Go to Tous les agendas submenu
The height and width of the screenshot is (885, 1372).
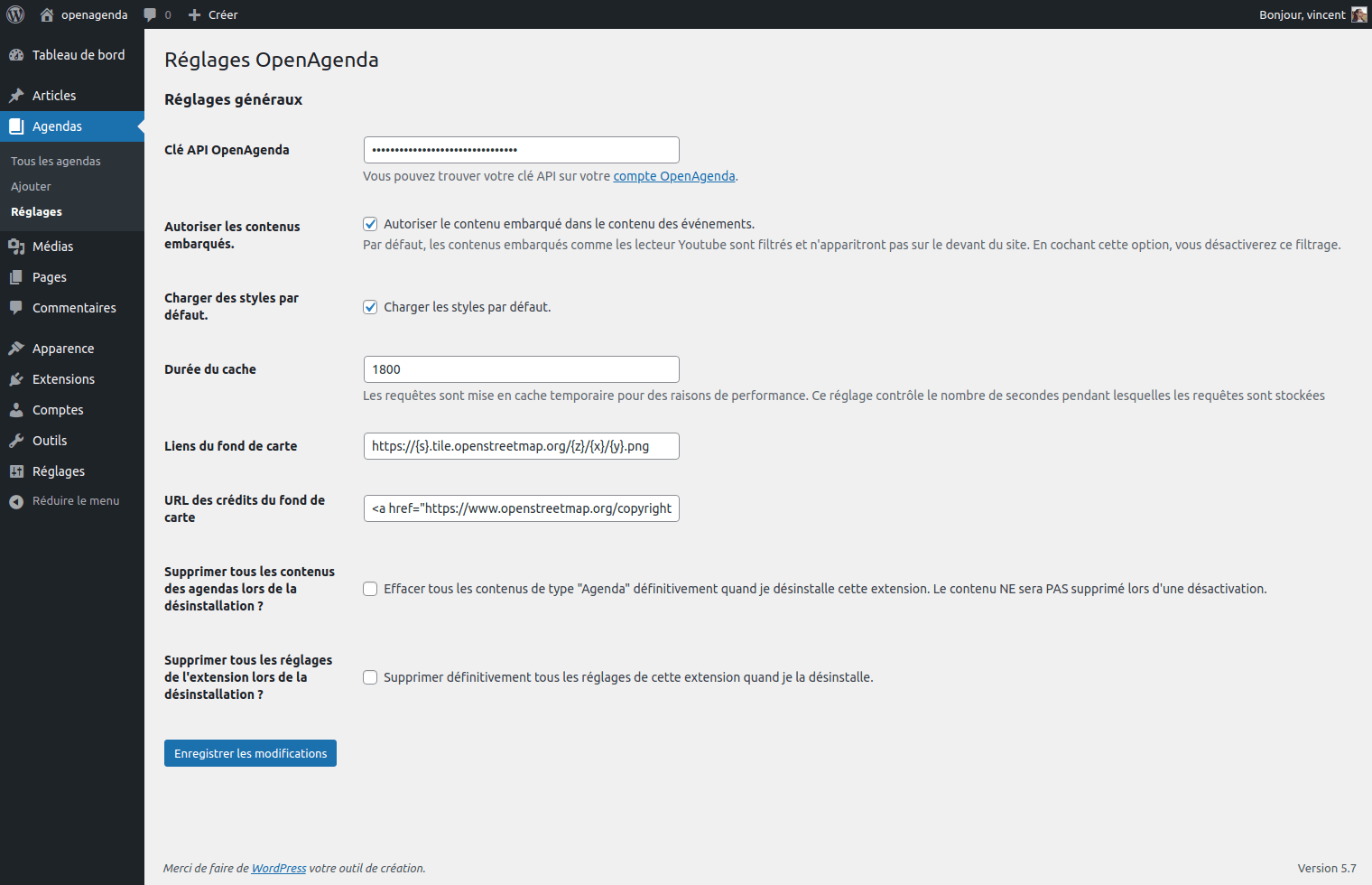(x=56, y=161)
